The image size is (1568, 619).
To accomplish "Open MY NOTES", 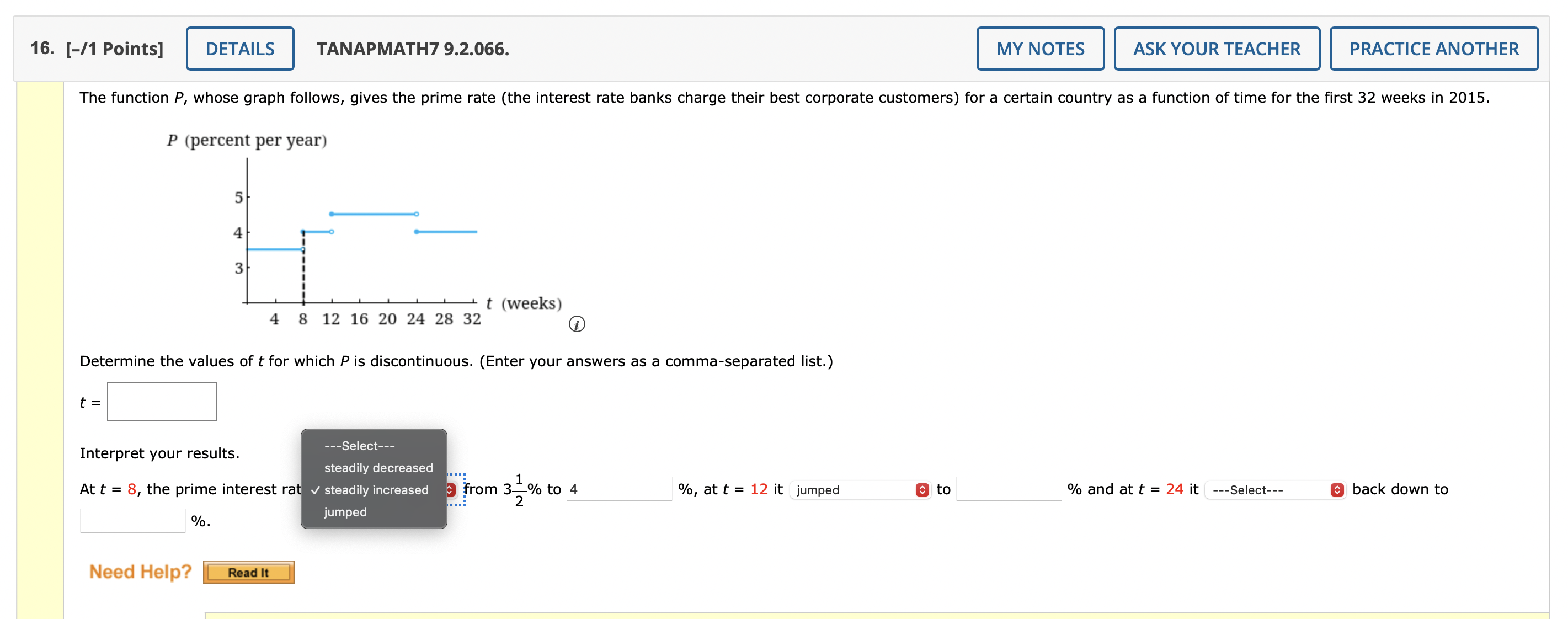I will point(1041,49).
